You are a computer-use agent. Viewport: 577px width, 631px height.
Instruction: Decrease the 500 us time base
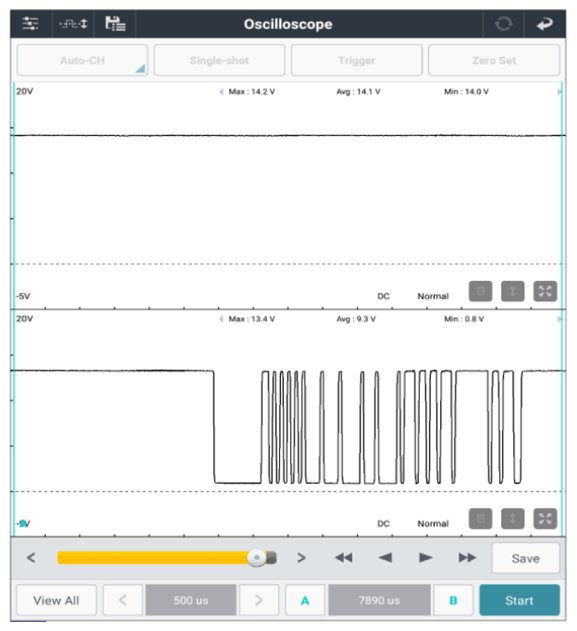click(123, 600)
